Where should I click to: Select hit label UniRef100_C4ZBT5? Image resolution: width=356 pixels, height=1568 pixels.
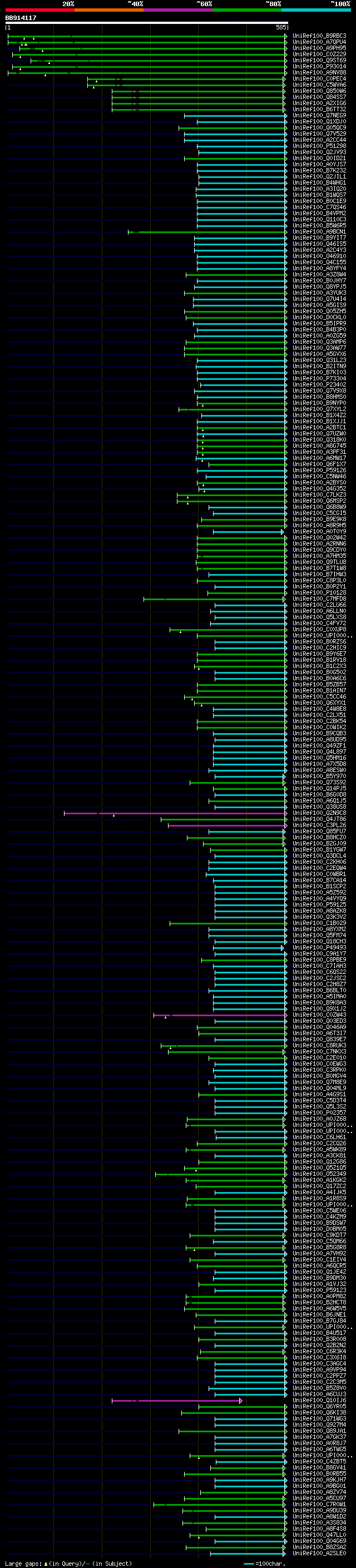pos(319,1461)
